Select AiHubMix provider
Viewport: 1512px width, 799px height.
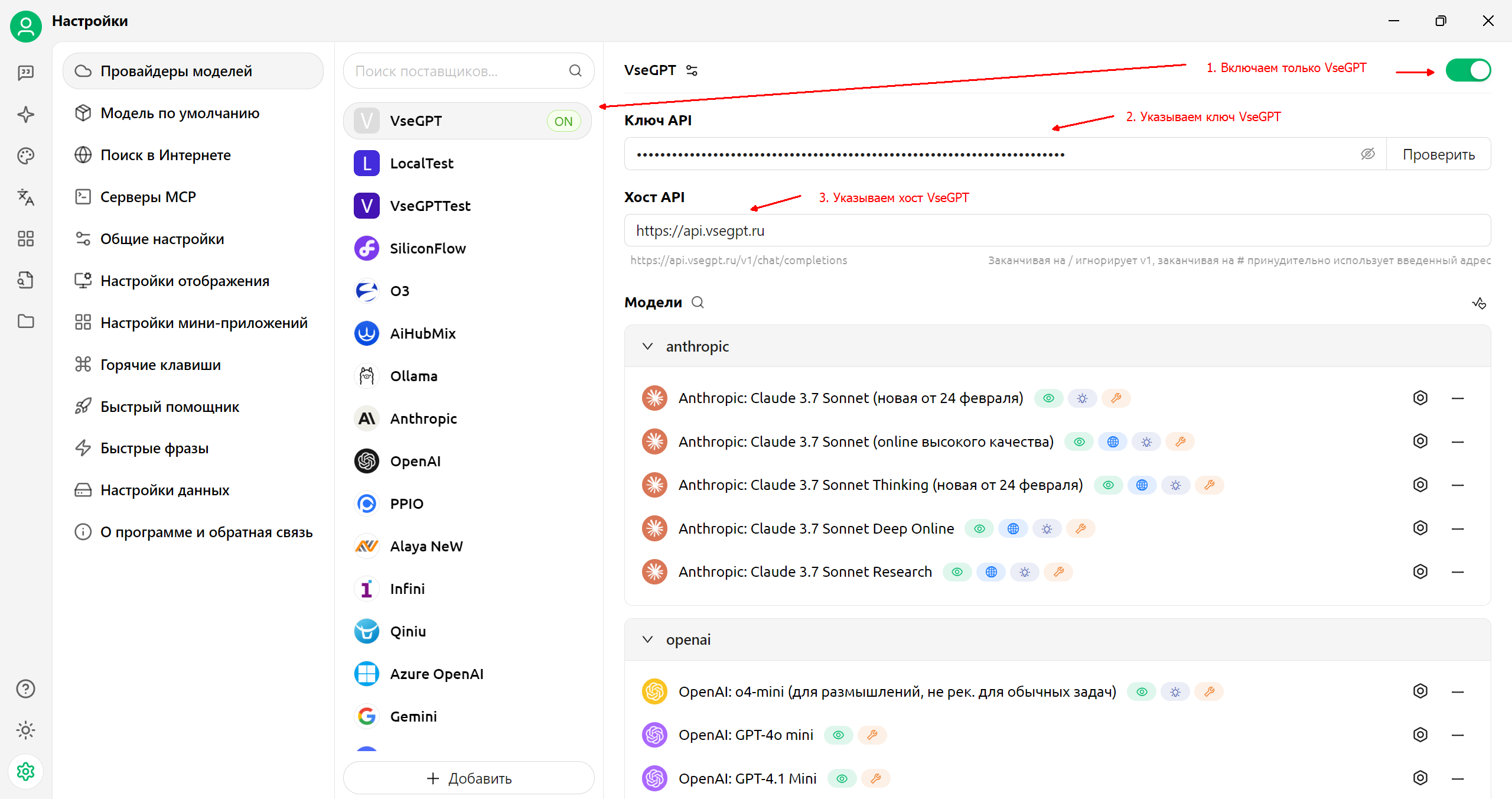tap(467, 333)
